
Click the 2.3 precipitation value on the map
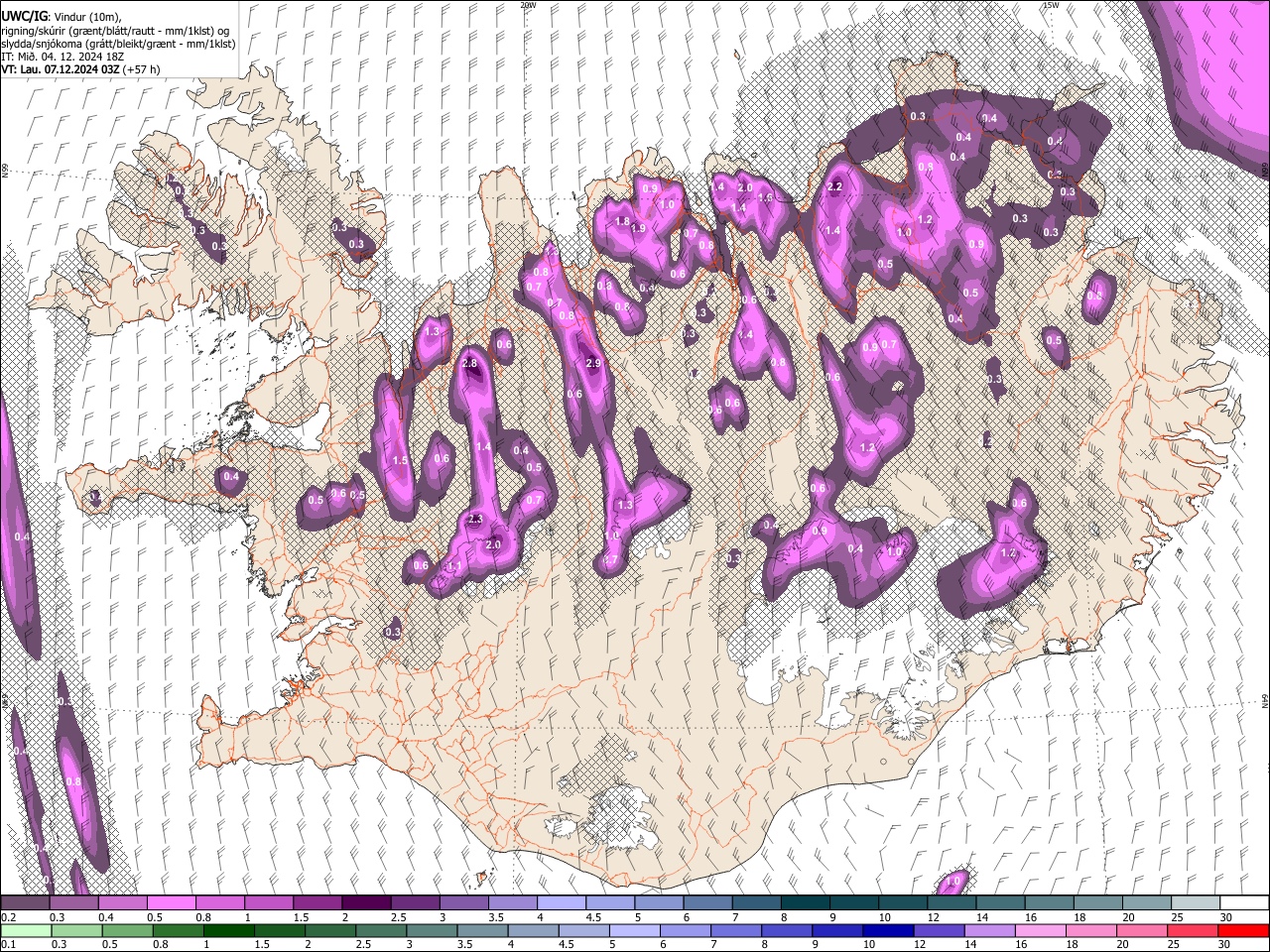click(x=475, y=520)
